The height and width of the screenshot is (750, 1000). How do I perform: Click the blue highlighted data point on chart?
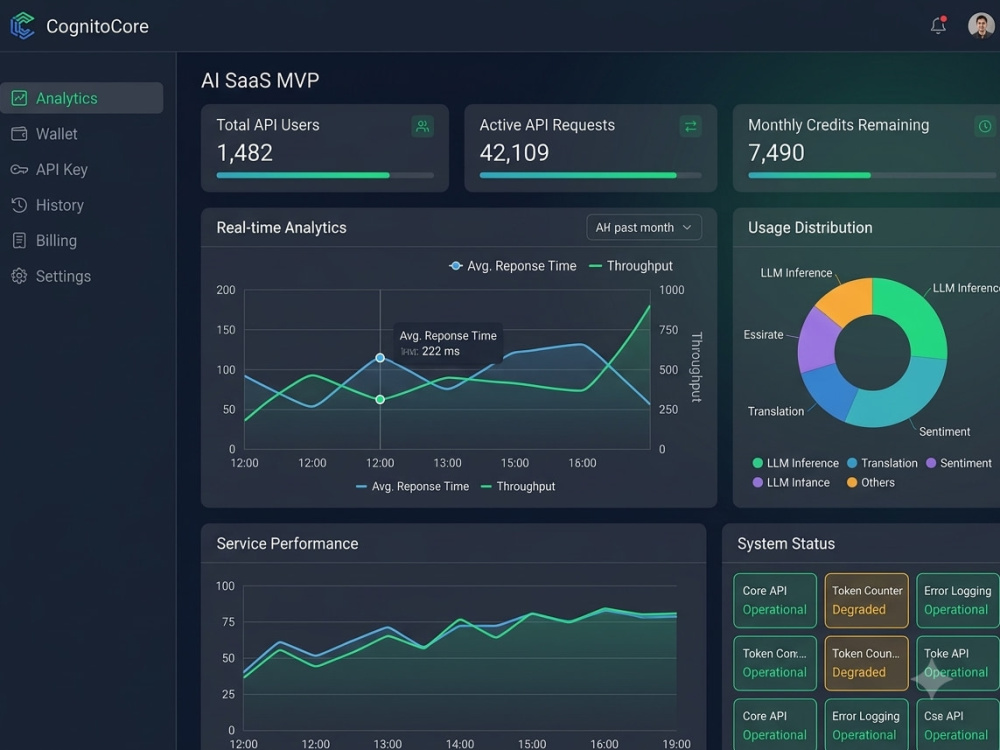(x=380, y=358)
